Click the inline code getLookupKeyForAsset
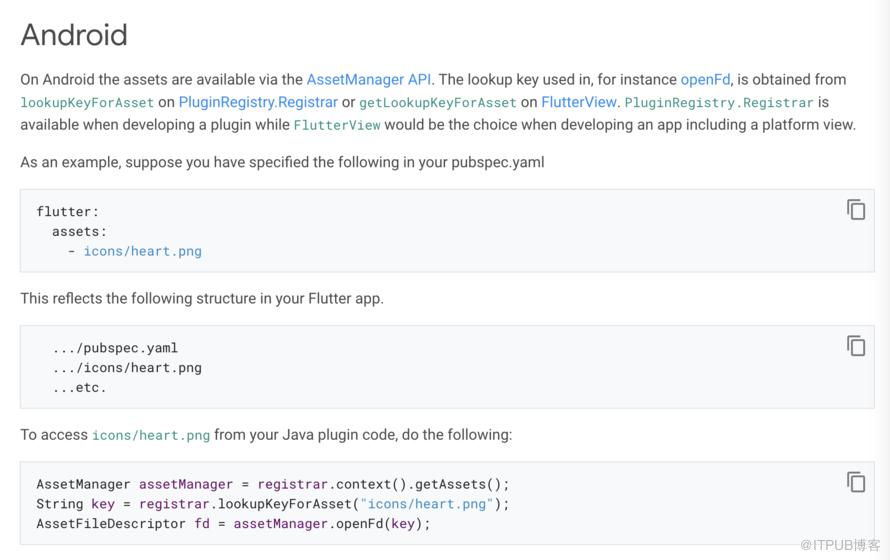The image size is (890, 560). click(438, 103)
